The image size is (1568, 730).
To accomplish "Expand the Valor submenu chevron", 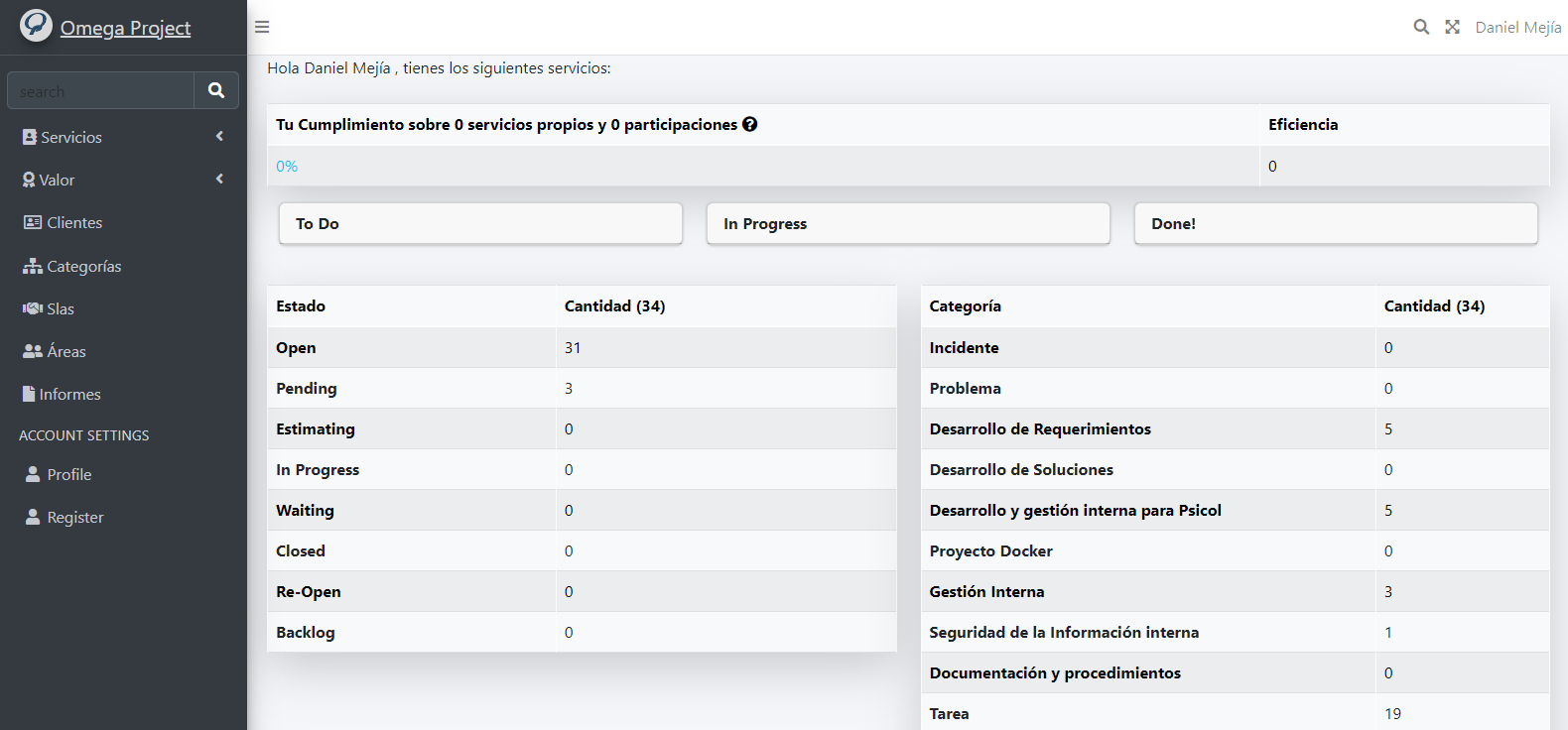I will (219, 180).
